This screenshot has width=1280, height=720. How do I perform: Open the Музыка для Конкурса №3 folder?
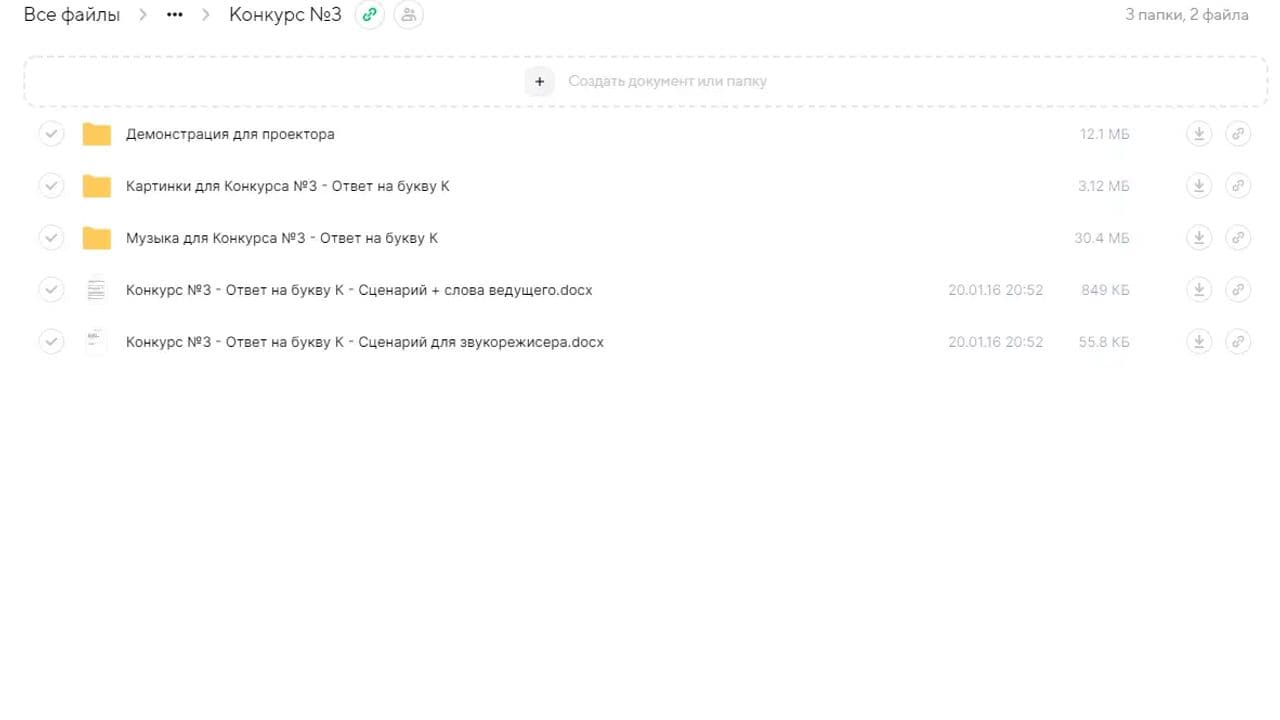click(281, 238)
